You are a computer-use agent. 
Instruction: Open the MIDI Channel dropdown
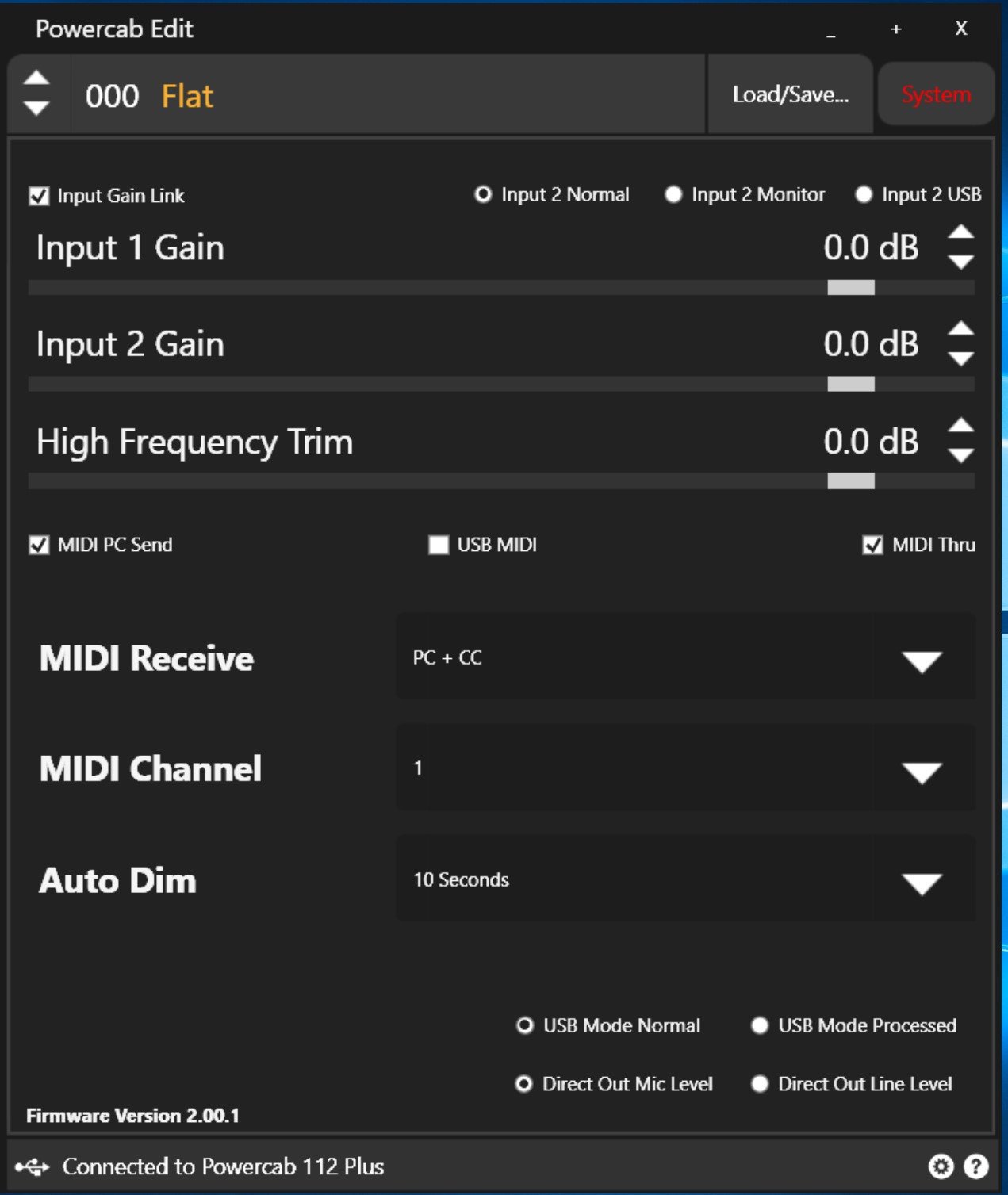tap(922, 771)
